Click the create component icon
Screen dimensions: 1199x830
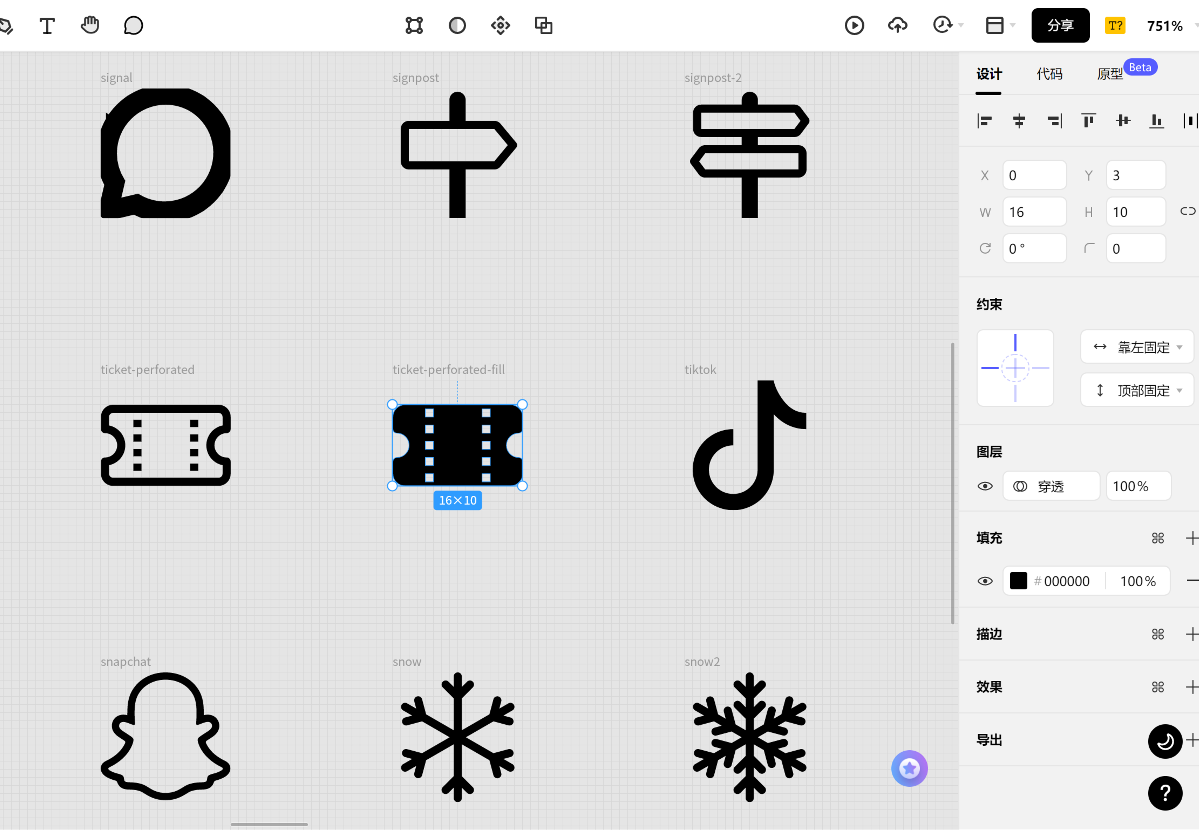500,25
